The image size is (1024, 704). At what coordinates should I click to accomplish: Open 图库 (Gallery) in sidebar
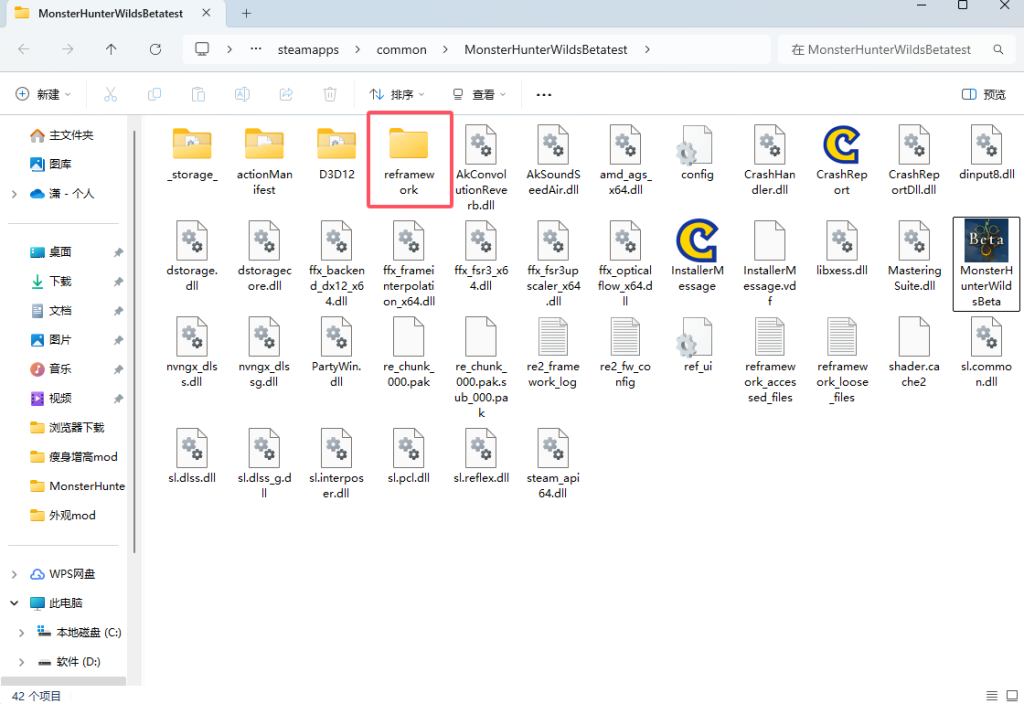click(51, 164)
